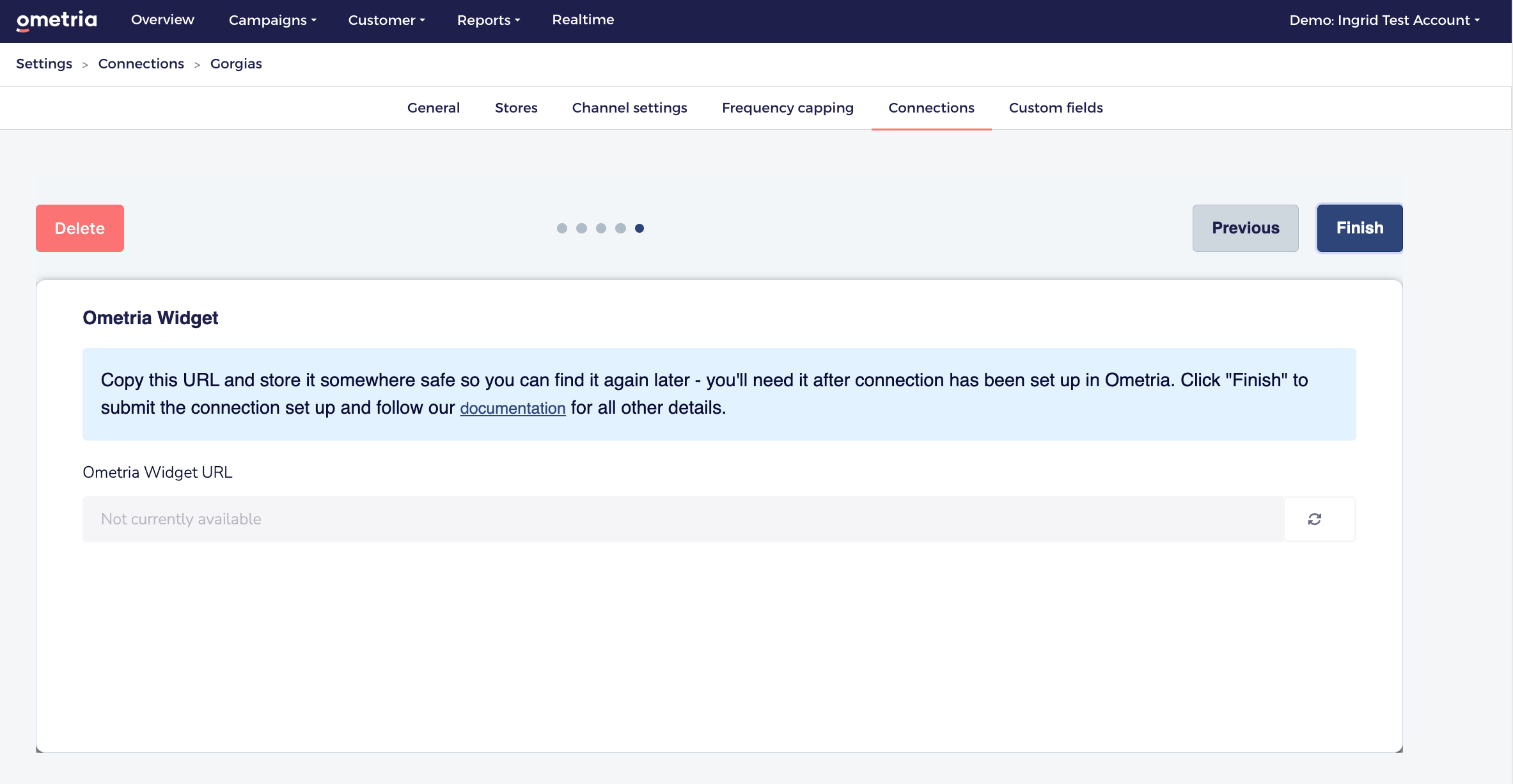The image size is (1513, 784).
Task: Click the Ometria Widget URL label
Action: (157, 472)
